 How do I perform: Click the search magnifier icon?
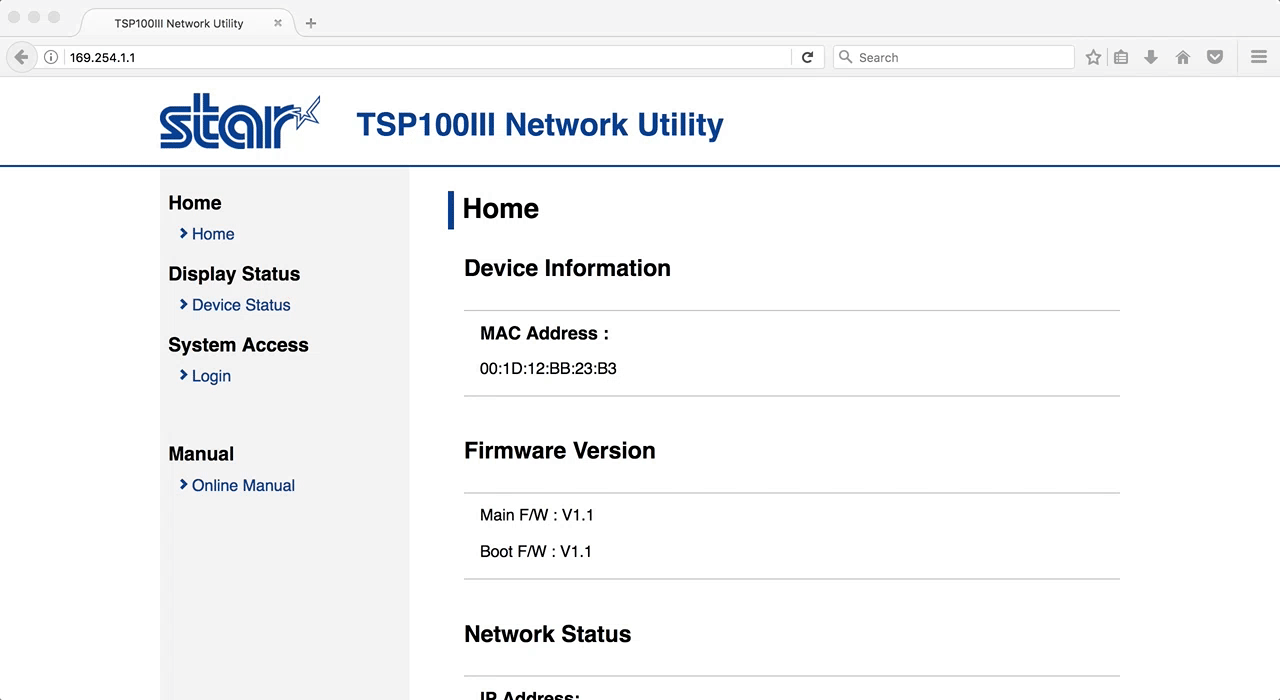pyautogui.click(x=845, y=58)
